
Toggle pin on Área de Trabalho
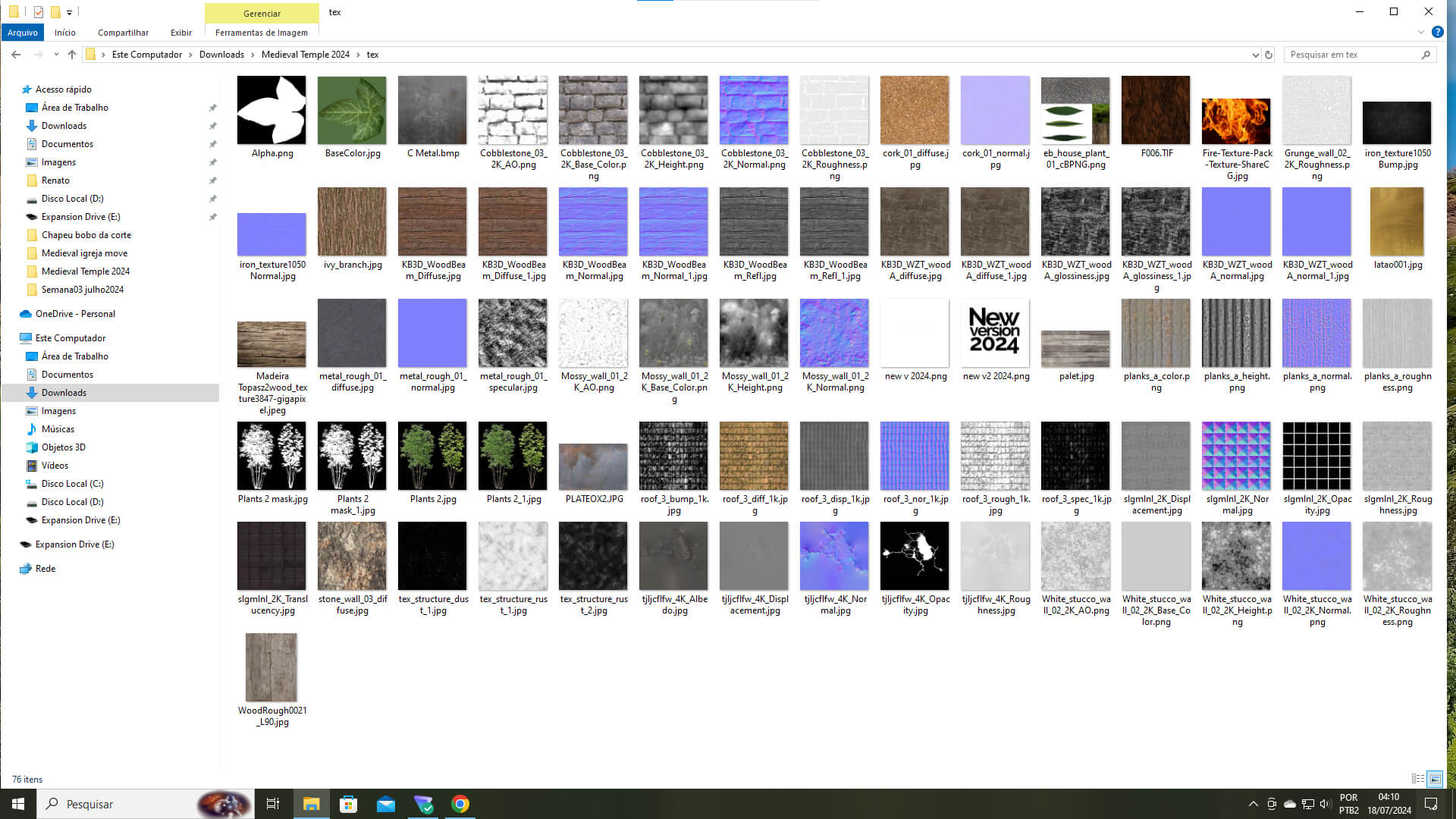pos(213,108)
